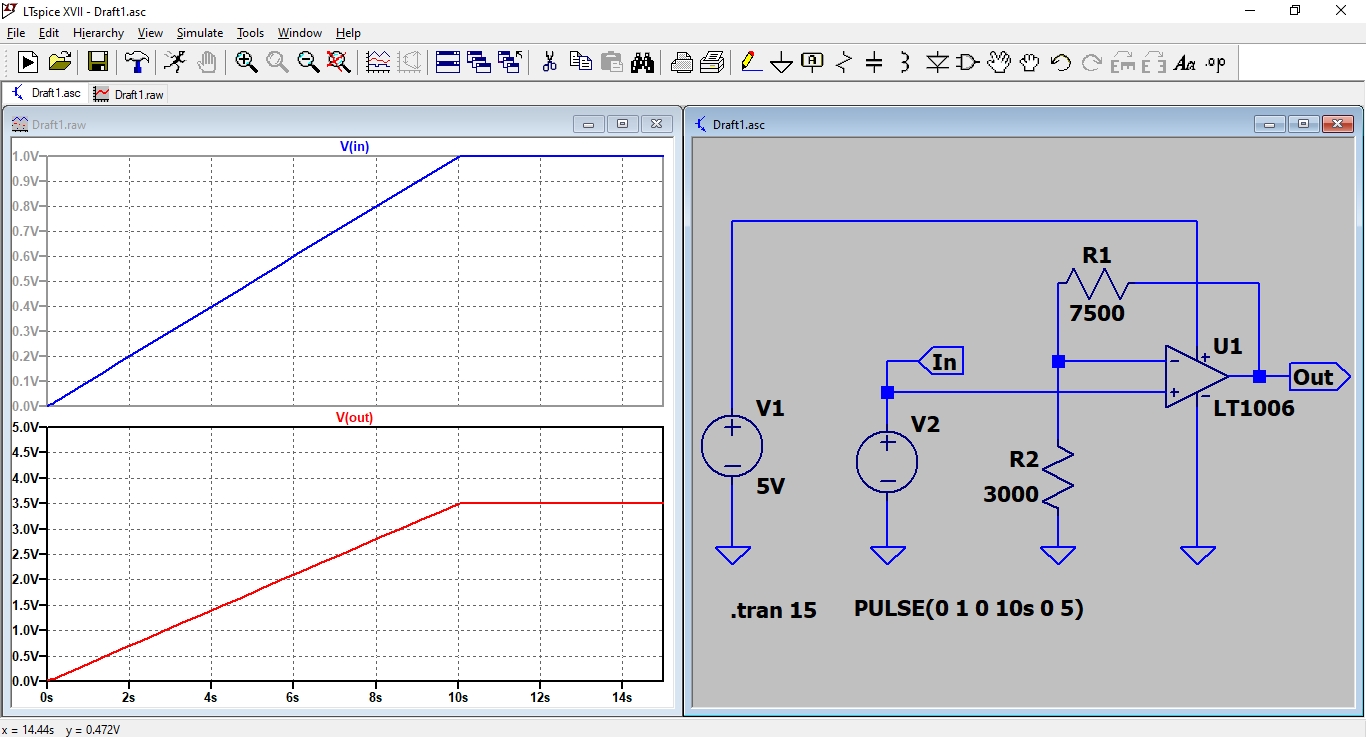Open the Component gate icon
1366x737 pixels.
[x=967, y=62]
